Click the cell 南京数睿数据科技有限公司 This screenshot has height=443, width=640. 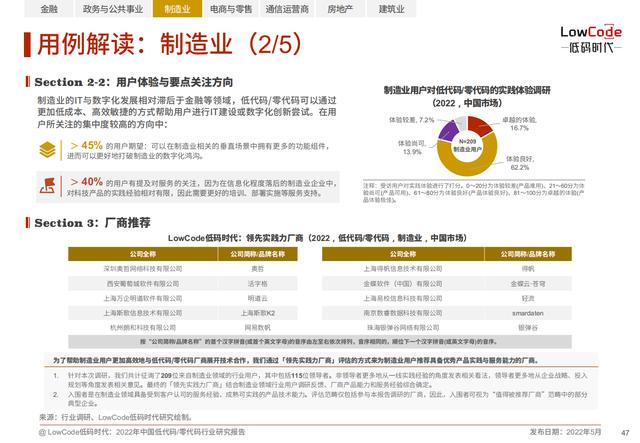[x=403, y=313]
